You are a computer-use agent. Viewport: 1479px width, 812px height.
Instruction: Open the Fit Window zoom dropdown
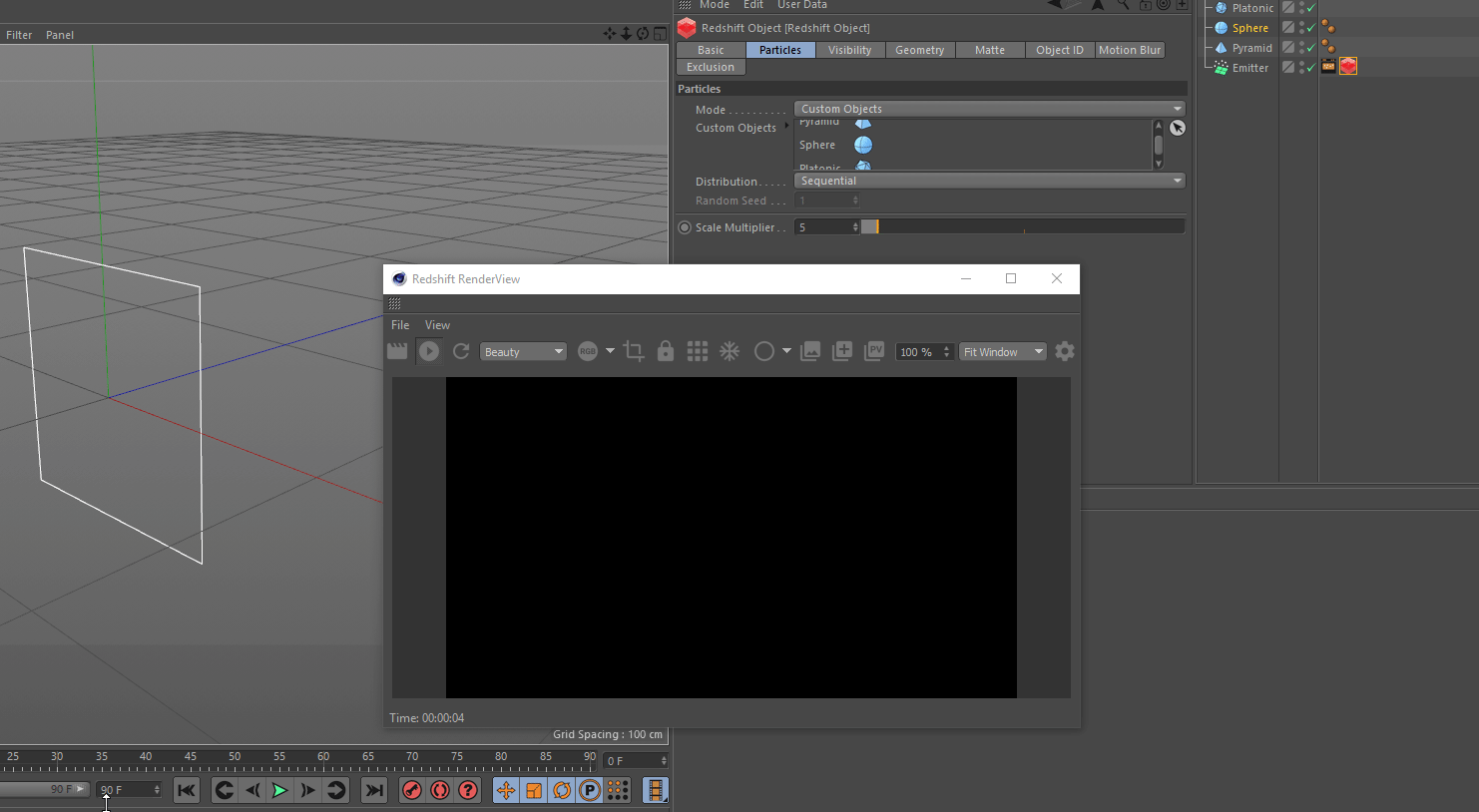pyautogui.click(x=1003, y=351)
